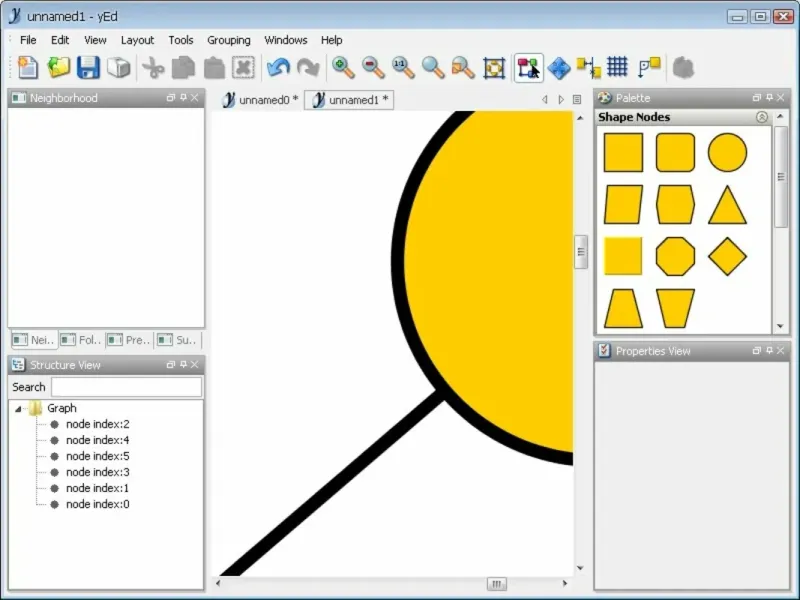
Task: Open the Layout menu
Action: point(137,40)
